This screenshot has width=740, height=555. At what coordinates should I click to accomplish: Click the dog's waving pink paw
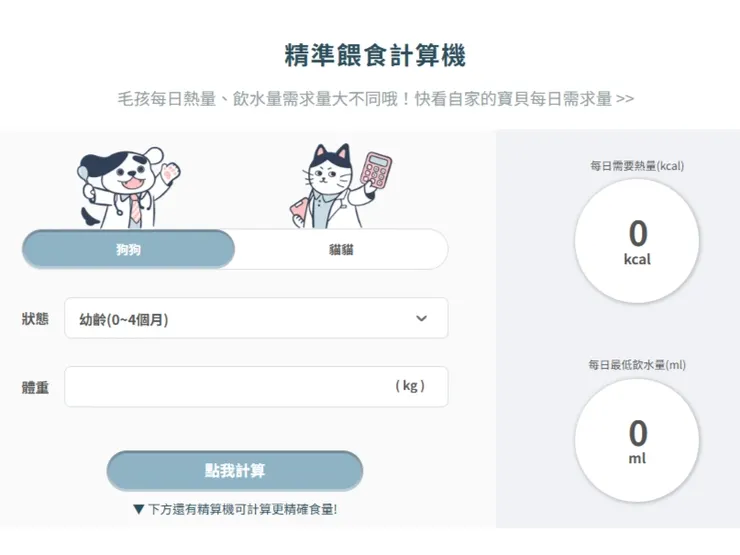pyautogui.click(x=170, y=172)
